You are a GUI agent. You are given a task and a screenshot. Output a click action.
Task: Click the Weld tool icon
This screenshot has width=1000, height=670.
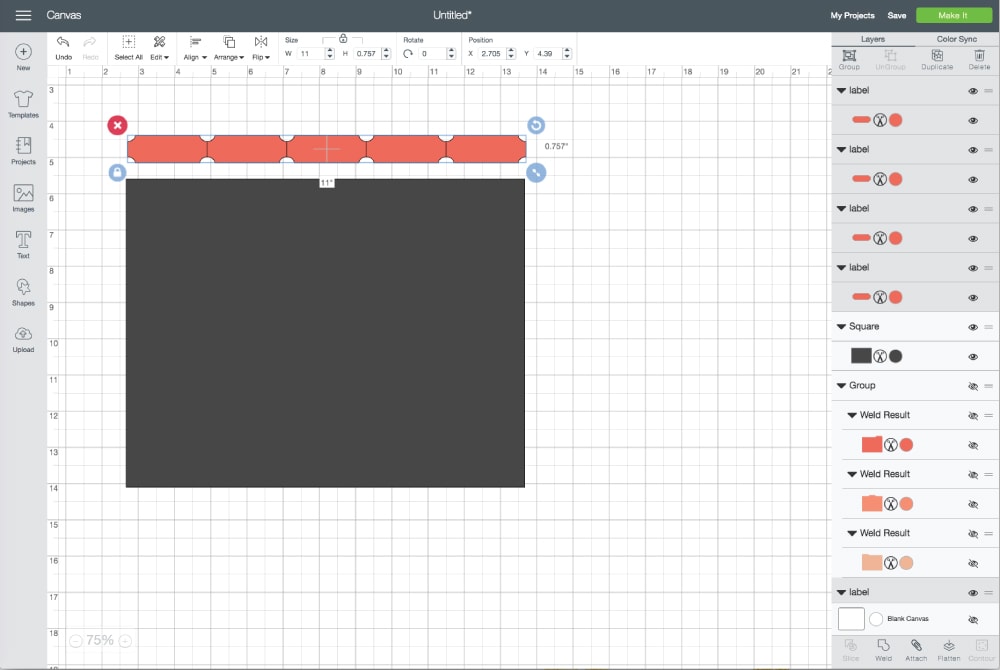tap(883, 649)
